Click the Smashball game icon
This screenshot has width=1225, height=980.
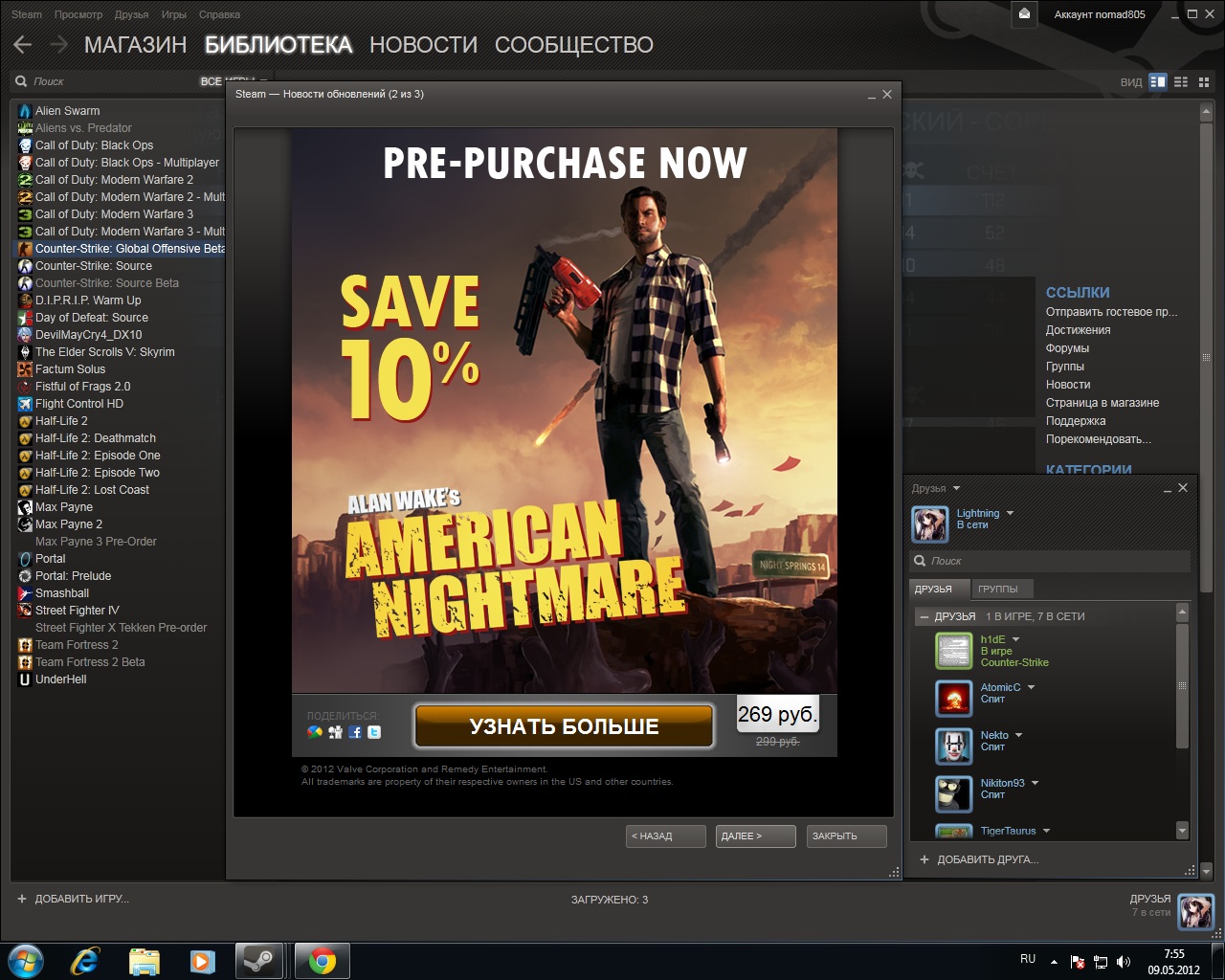click(25, 593)
